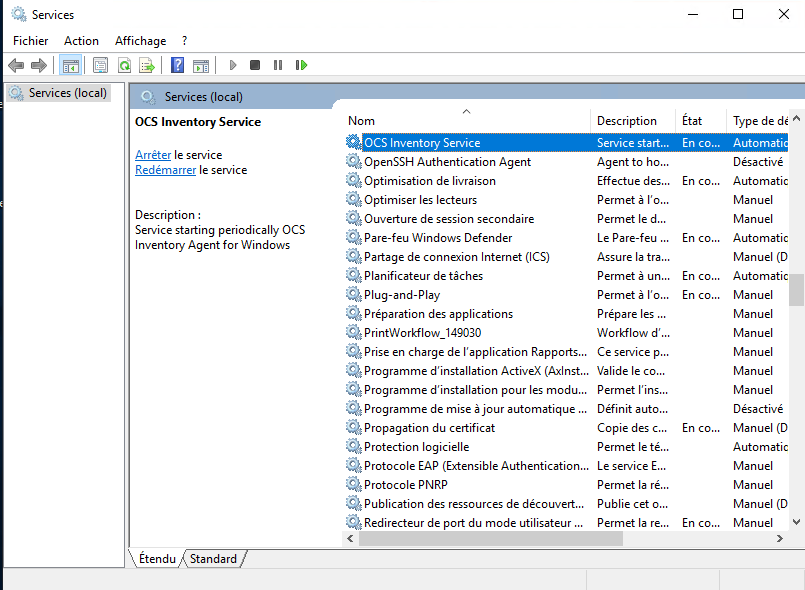Select the Ouverture de session secondaire row

pos(567,218)
